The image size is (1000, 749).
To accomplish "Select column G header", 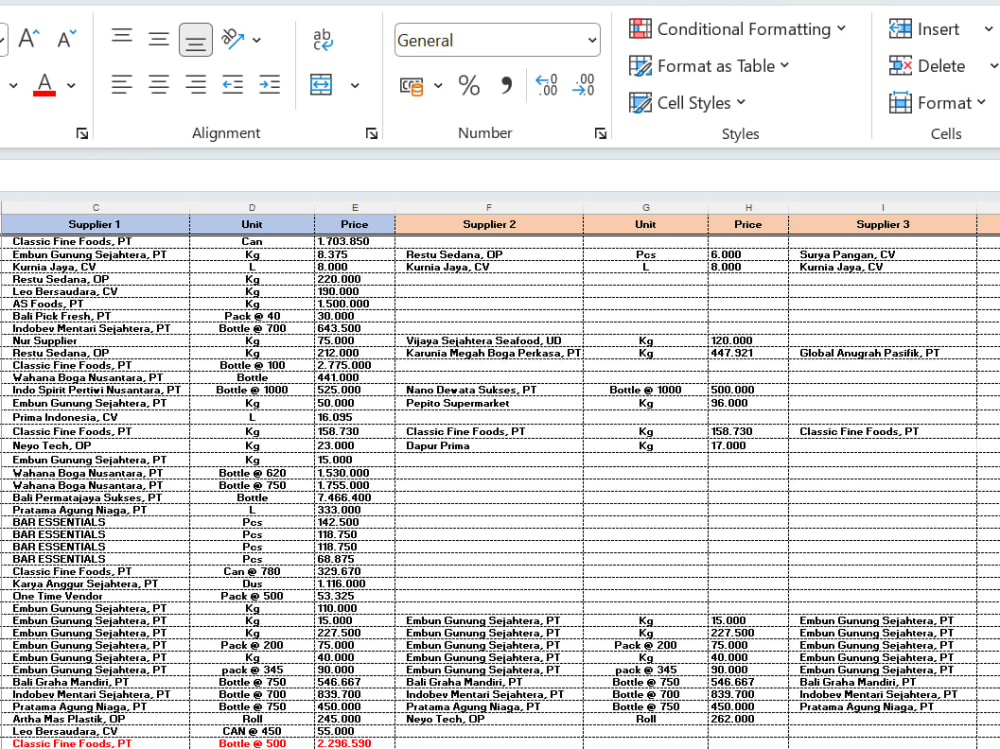I will coord(646,207).
